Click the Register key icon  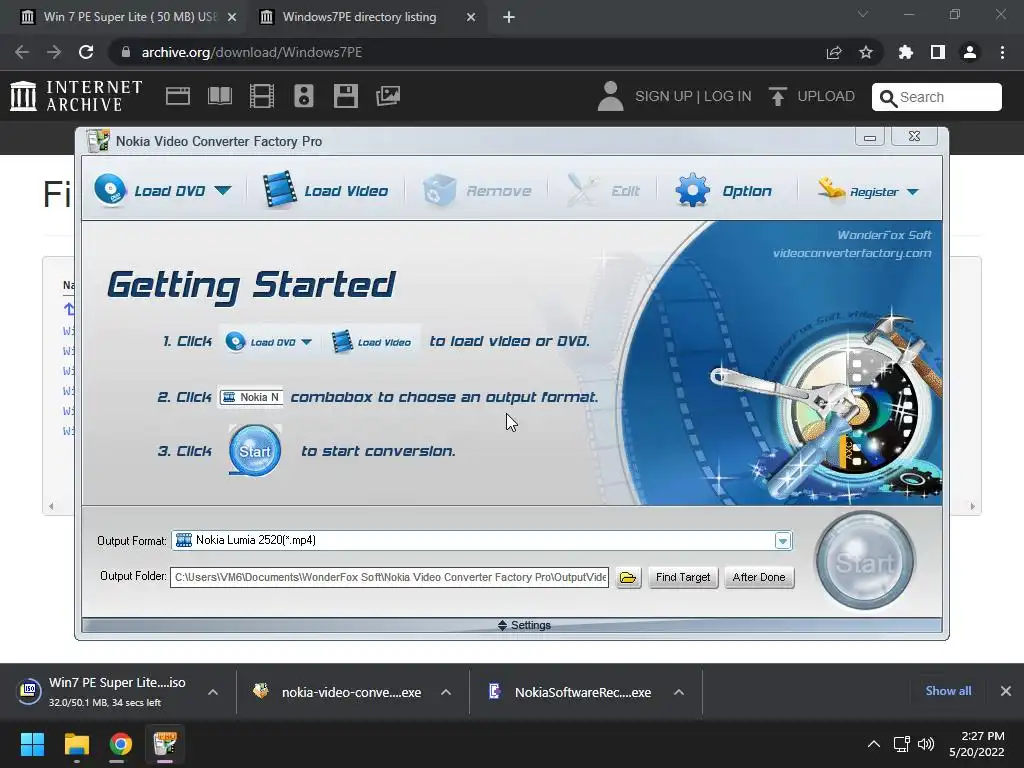point(831,189)
